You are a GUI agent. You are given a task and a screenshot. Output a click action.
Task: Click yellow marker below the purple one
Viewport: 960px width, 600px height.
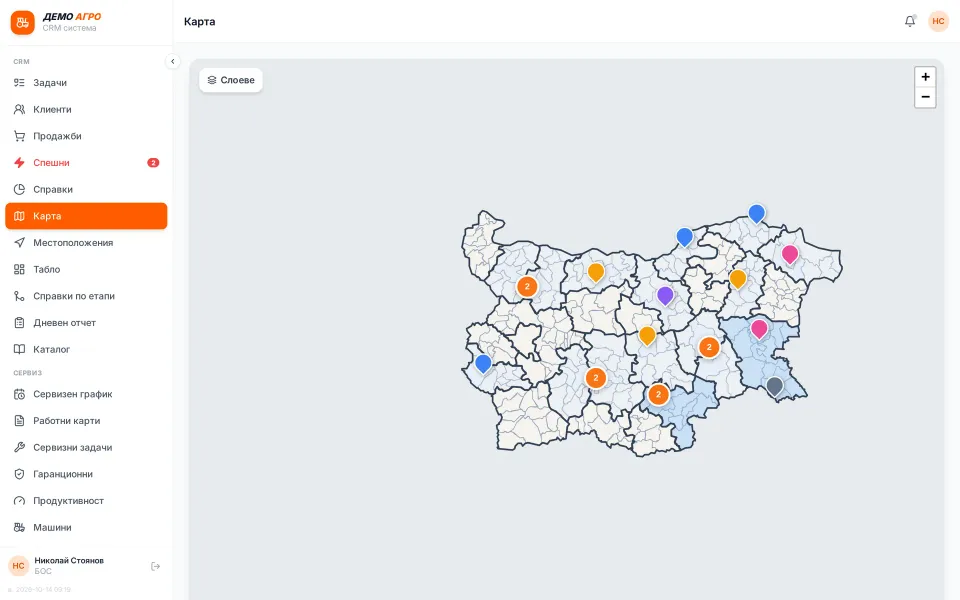(647, 337)
